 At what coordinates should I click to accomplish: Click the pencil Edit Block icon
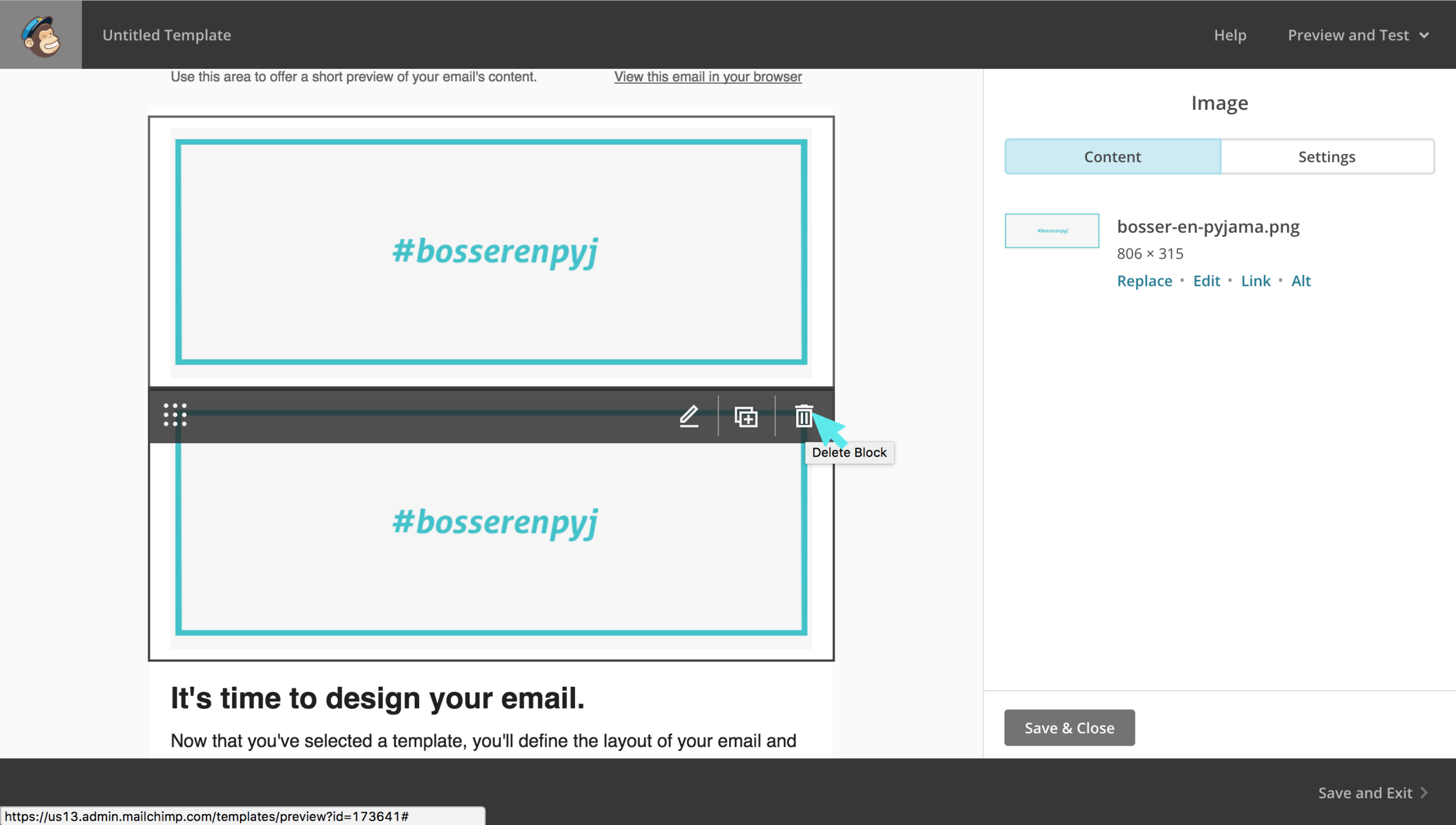689,416
